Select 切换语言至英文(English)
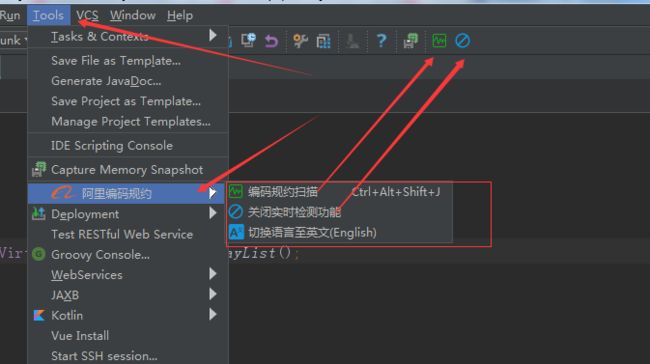650x364 pixels. 339,232
